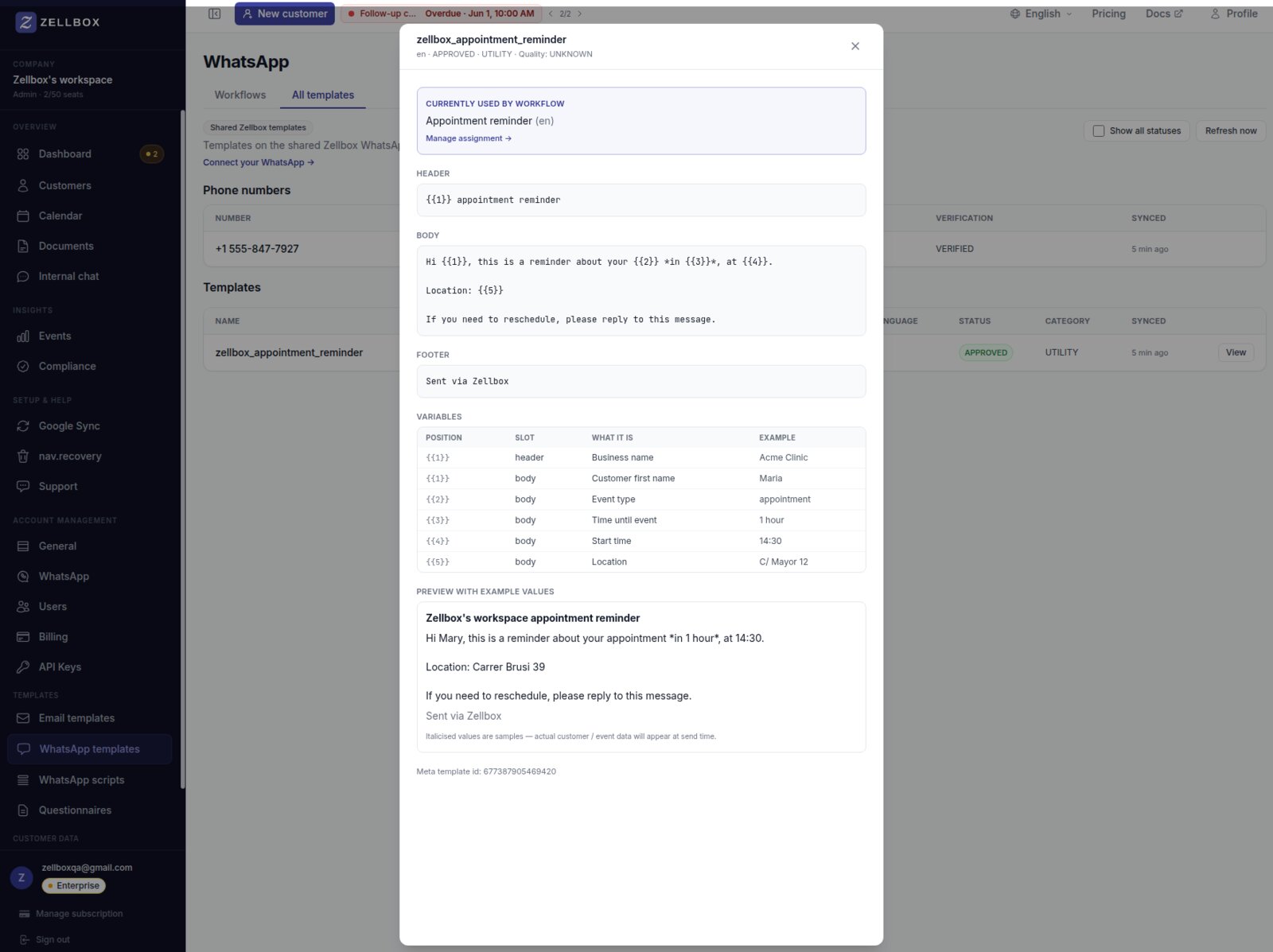Collapse sidebar using the panel toggle icon

point(214,14)
